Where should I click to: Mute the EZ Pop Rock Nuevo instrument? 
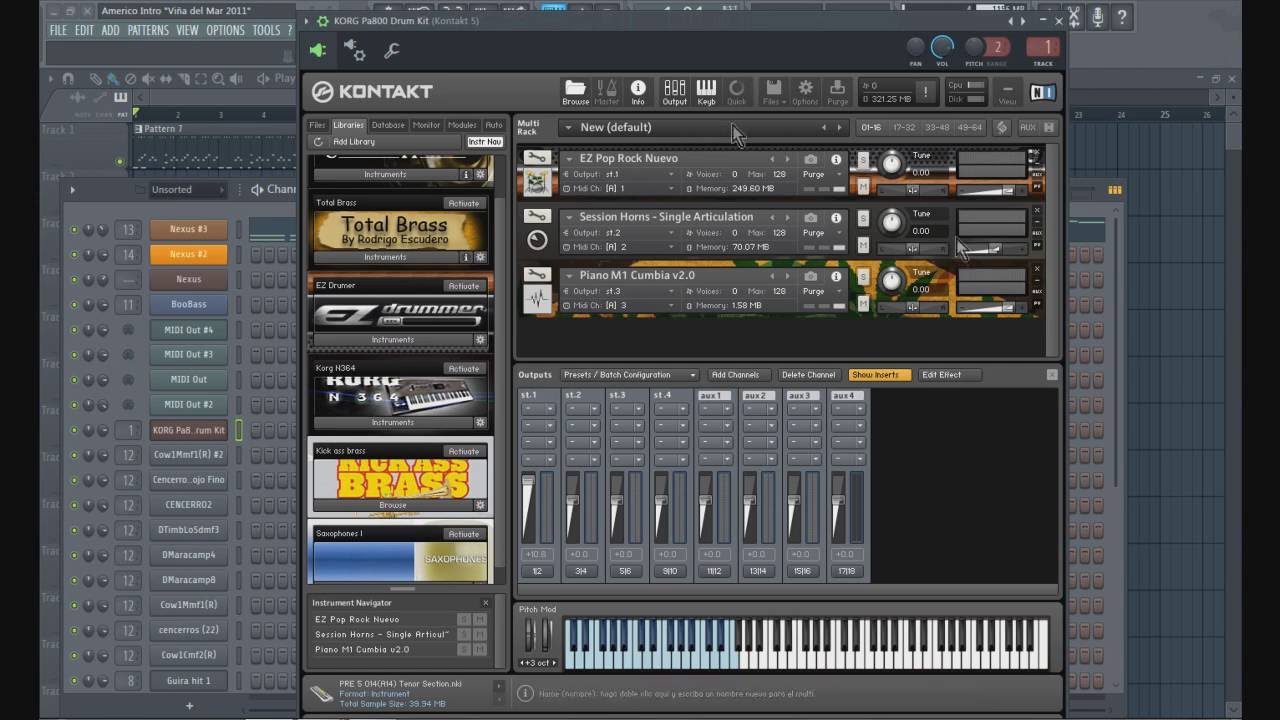pyautogui.click(x=863, y=186)
